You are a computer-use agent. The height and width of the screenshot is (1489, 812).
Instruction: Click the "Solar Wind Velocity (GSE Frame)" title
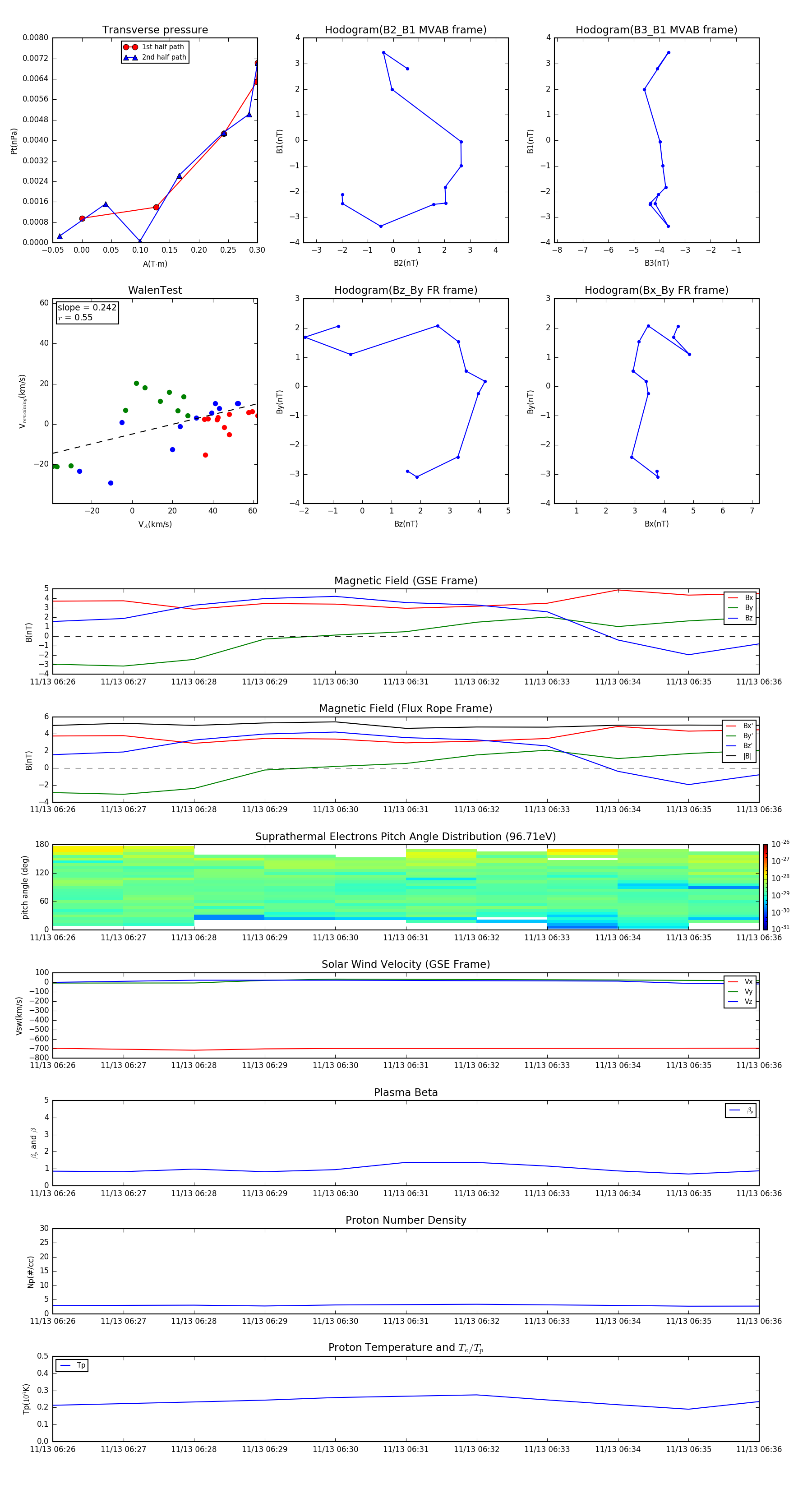click(x=406, y=965)
